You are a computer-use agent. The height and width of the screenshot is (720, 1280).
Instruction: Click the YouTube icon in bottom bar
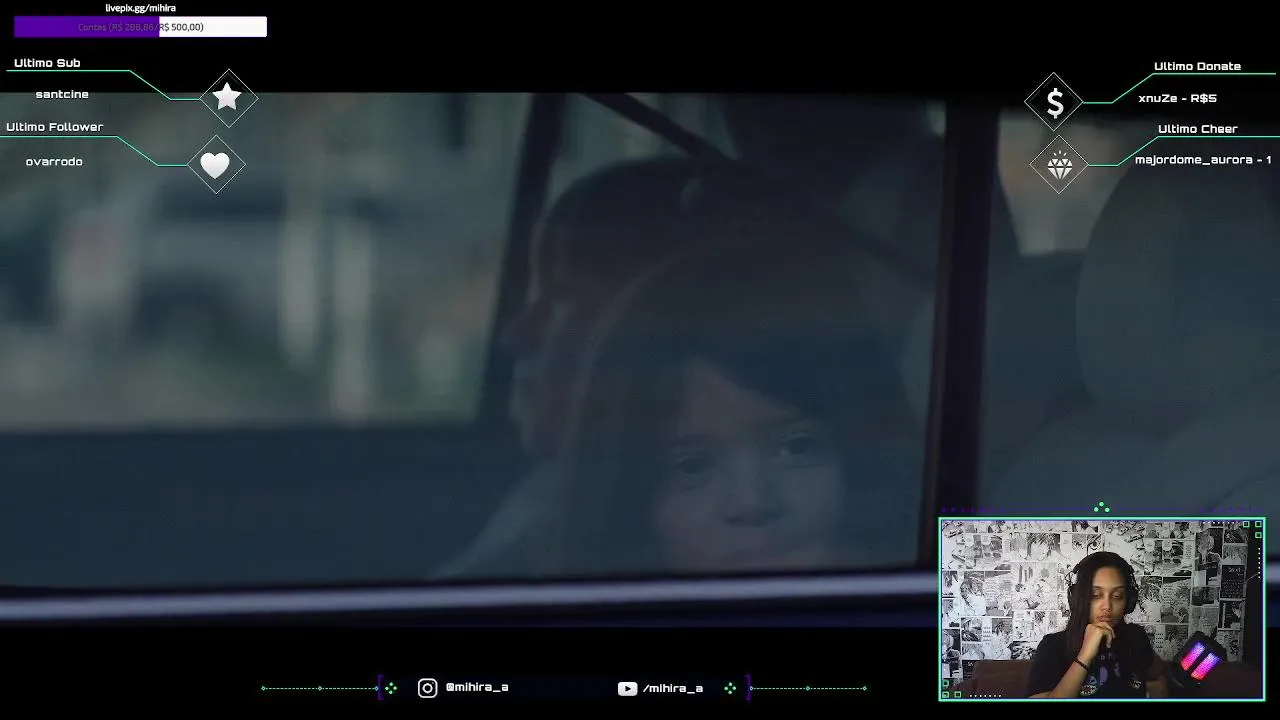coord(627,688)
